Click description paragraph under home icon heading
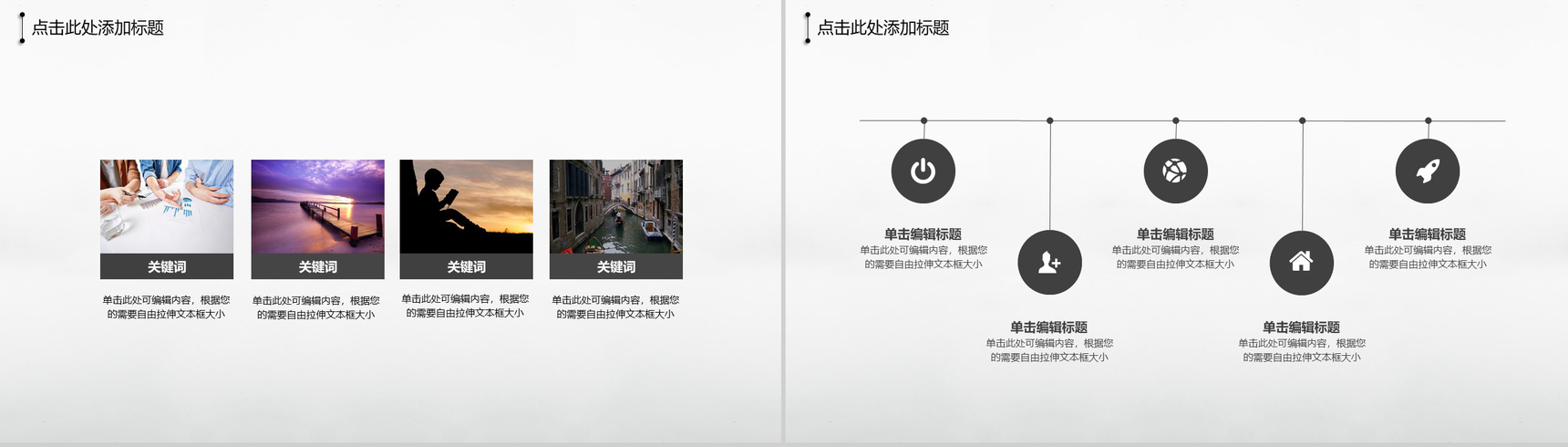Screen dimensions: 1568x447 tap(1302, 350)
